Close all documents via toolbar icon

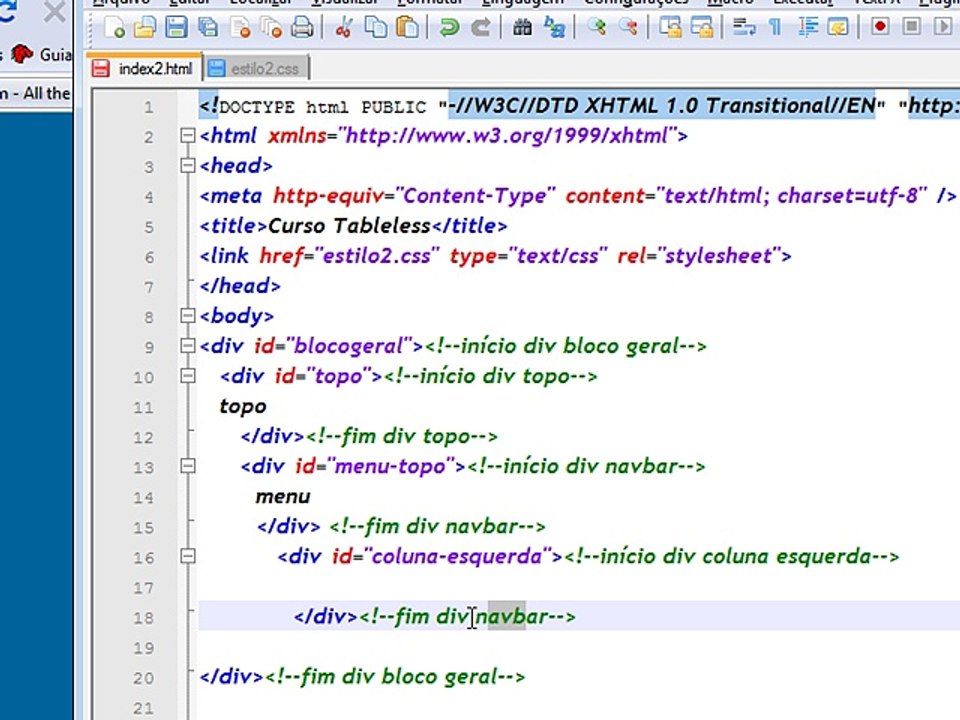click(x=271, y=27)
